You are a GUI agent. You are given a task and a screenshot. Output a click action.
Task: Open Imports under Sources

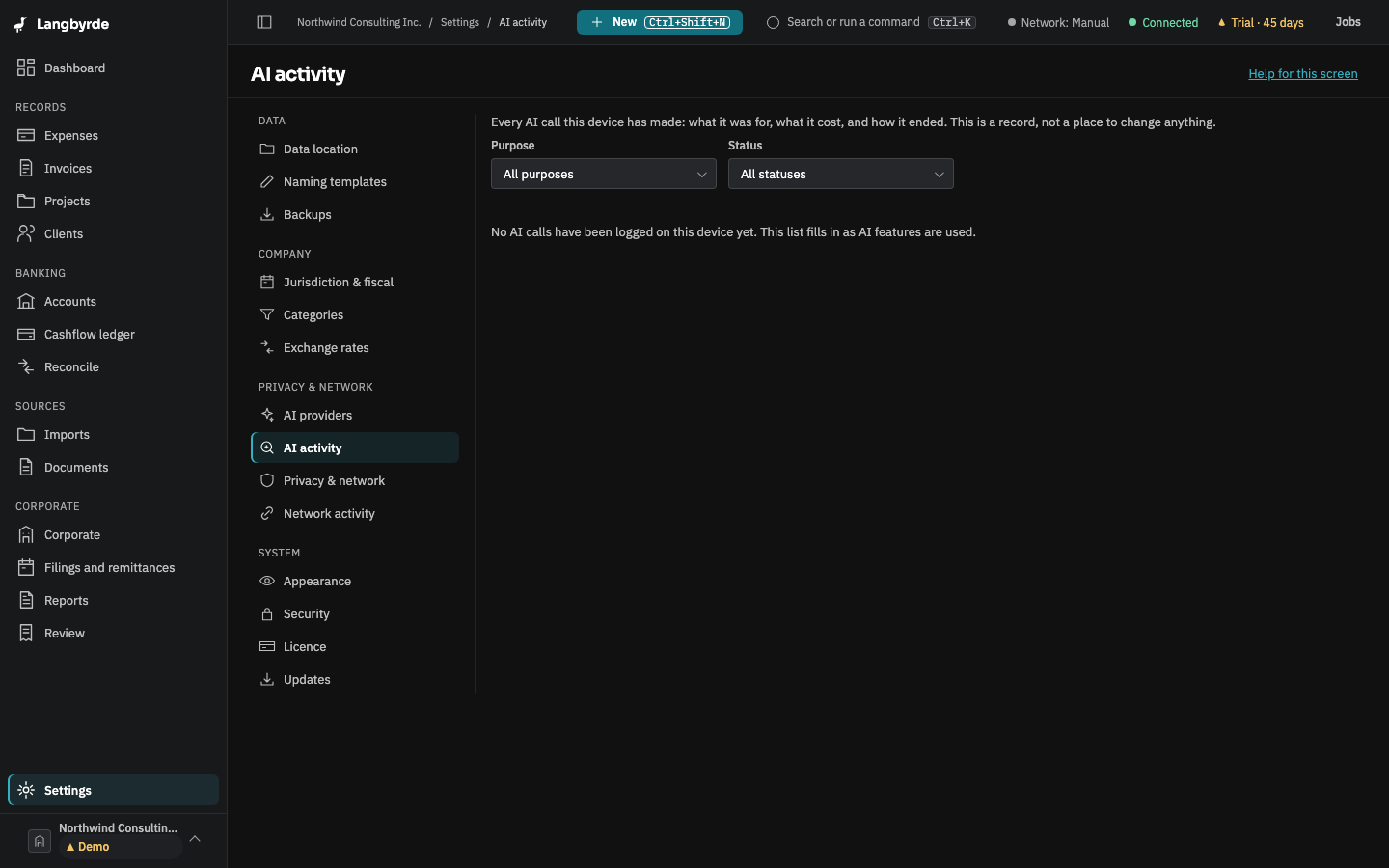(x=114, y=435)
